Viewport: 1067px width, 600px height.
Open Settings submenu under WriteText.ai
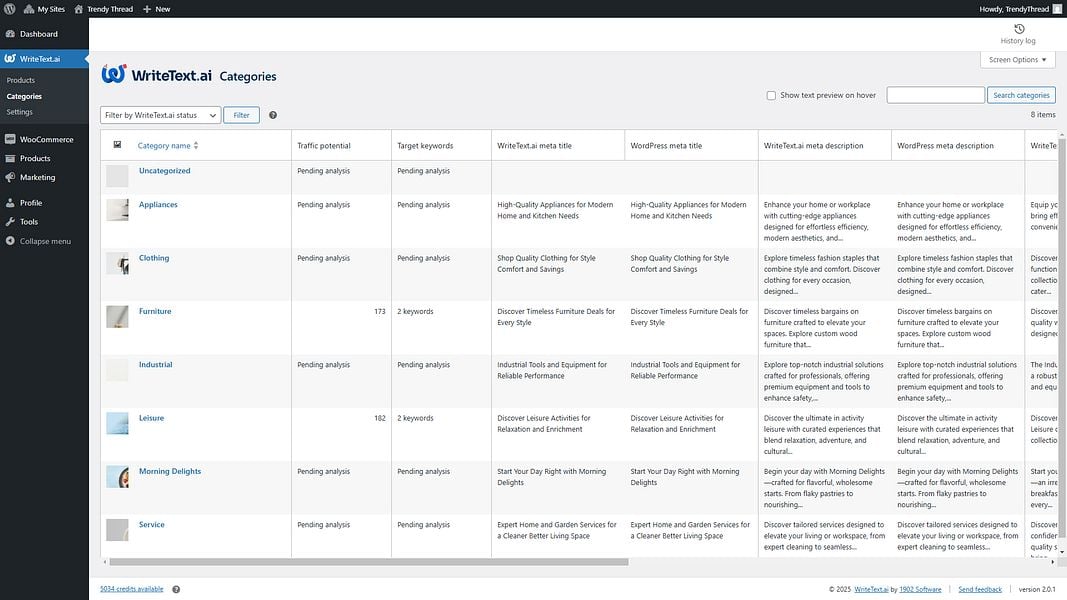(20, 112)
